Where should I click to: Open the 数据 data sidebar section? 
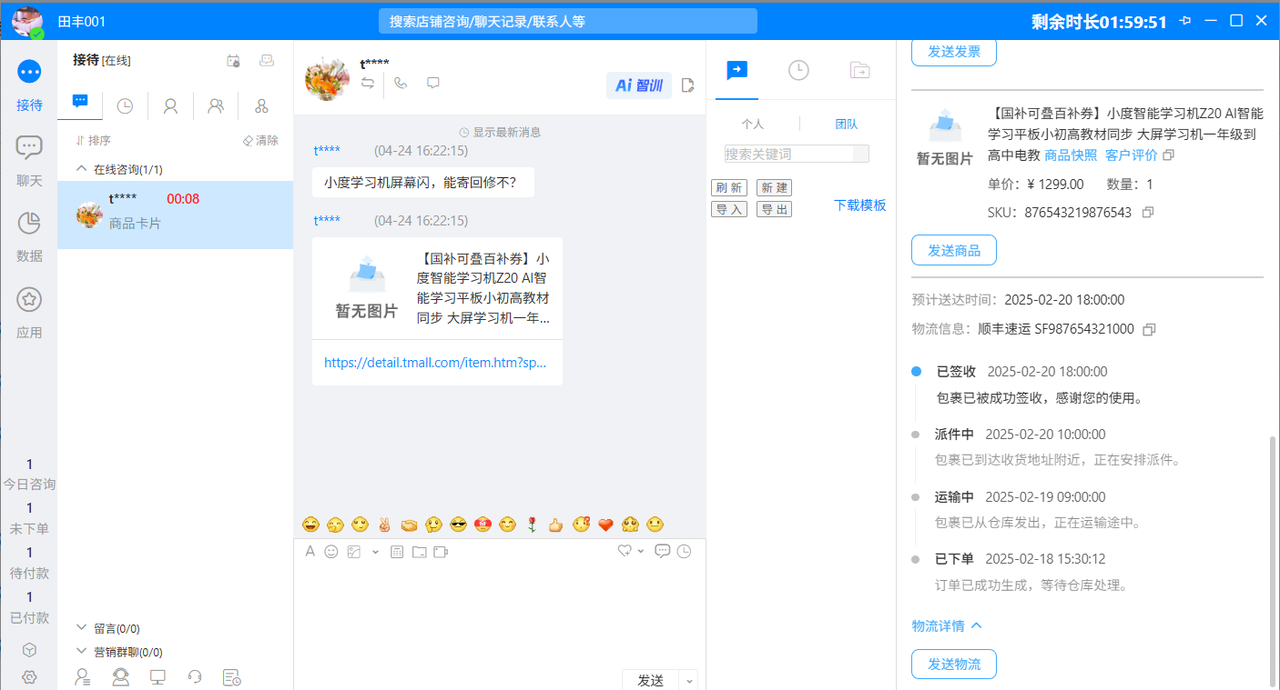[29, 236]
